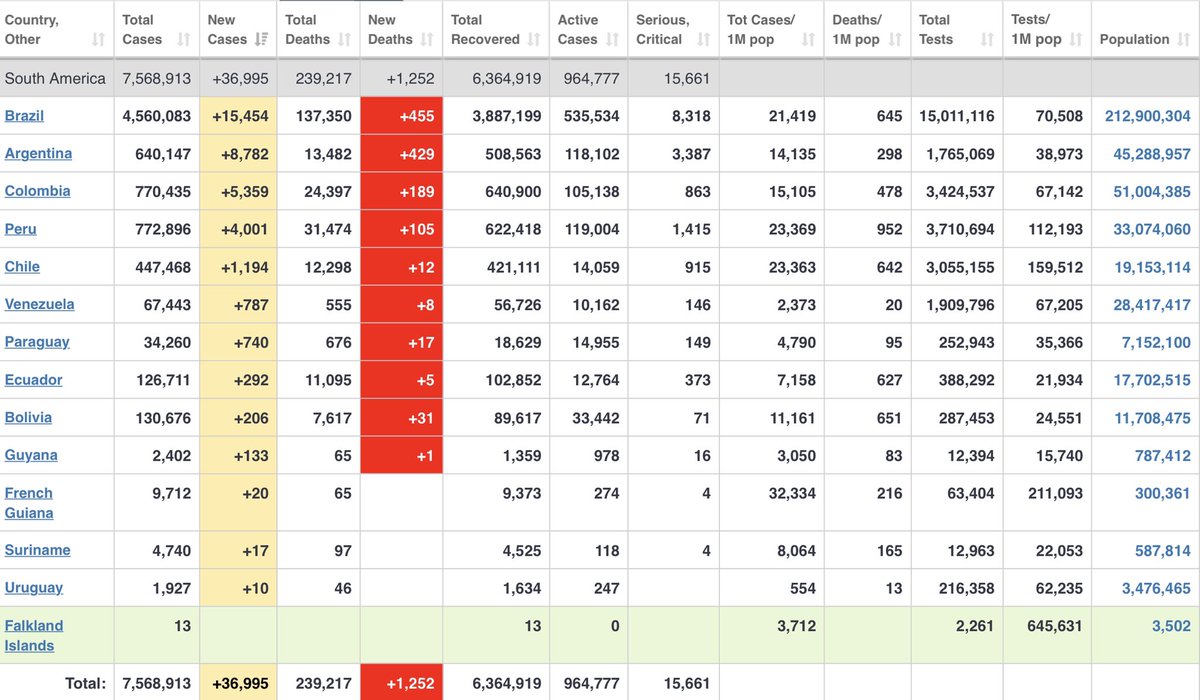Open Ecuador population link 17,702,515
The width and height of the screenshot is (1200, 700).
pos(1152,380)
